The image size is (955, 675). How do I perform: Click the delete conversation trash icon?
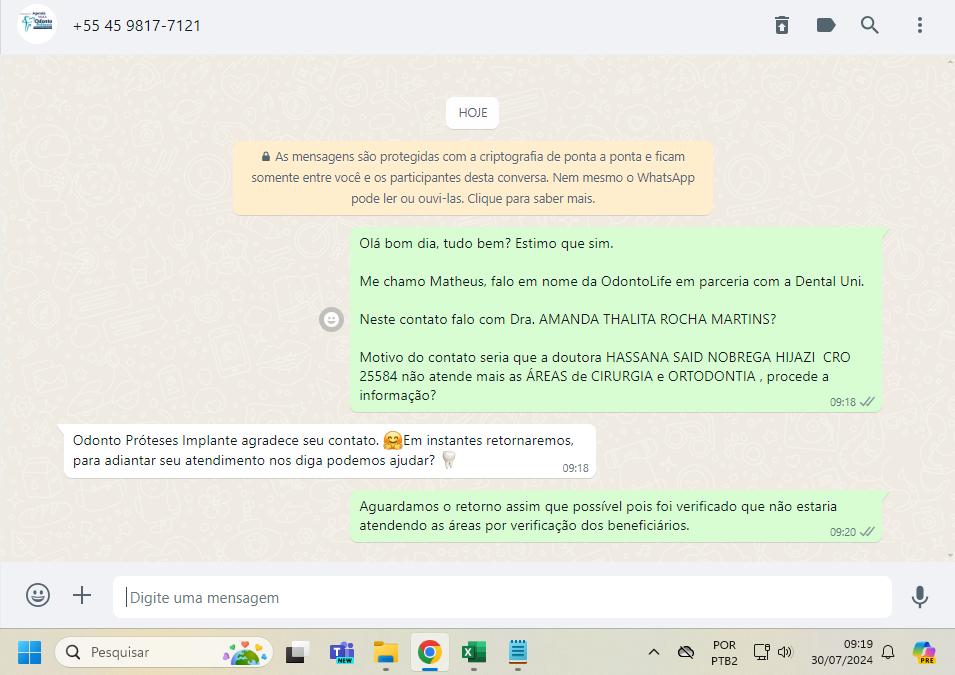(782, 25)
